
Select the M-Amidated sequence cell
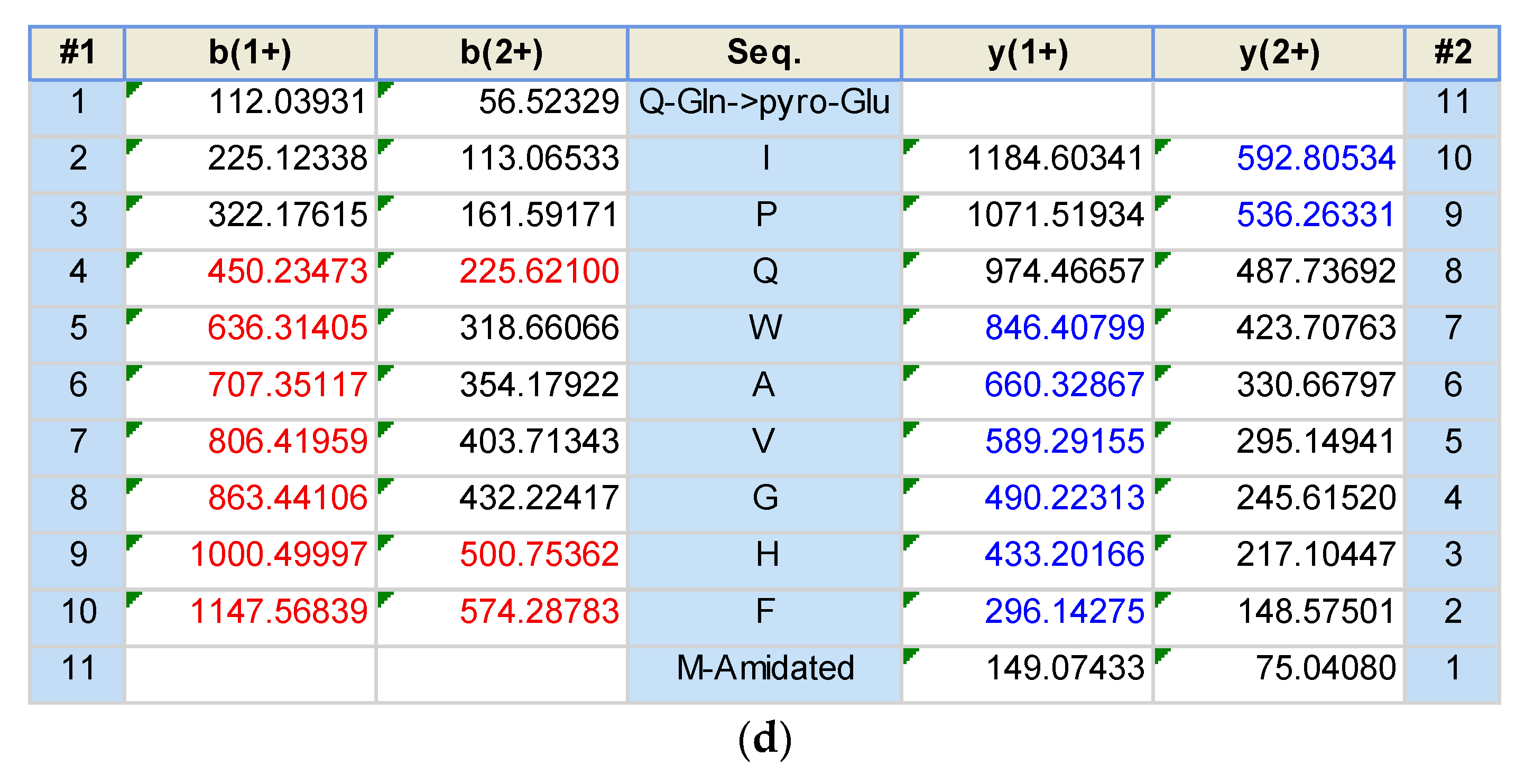click(x=764, y=674)
